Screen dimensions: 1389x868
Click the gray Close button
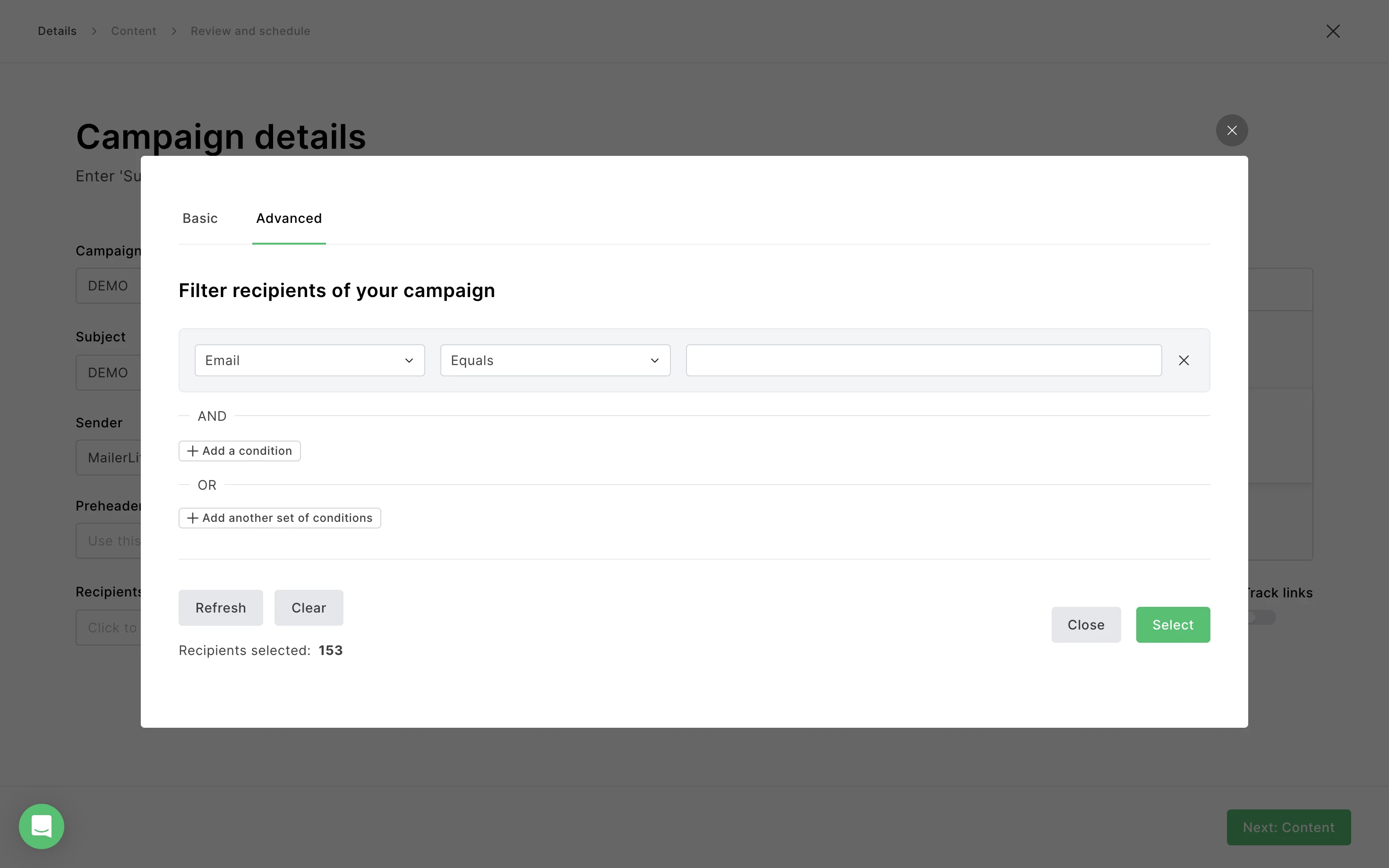pos(1085,625)
